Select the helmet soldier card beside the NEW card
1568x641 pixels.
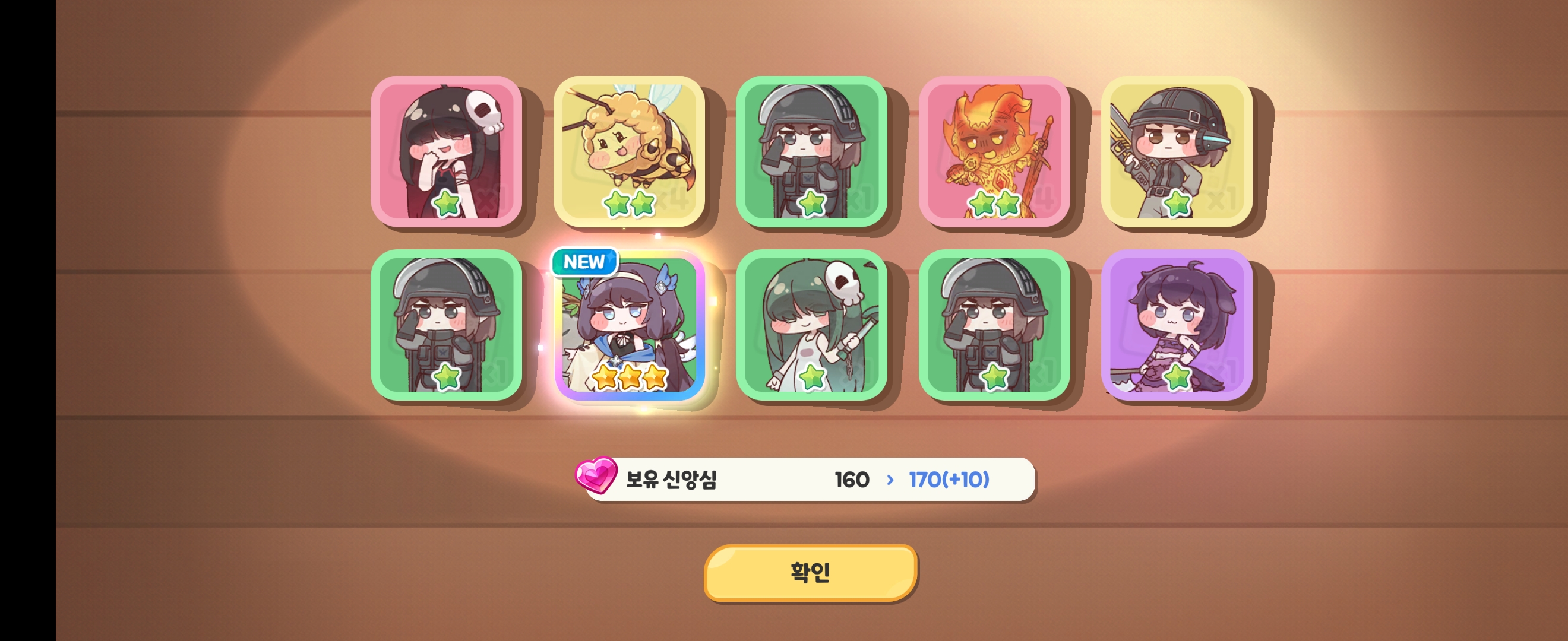pos(446,325)
